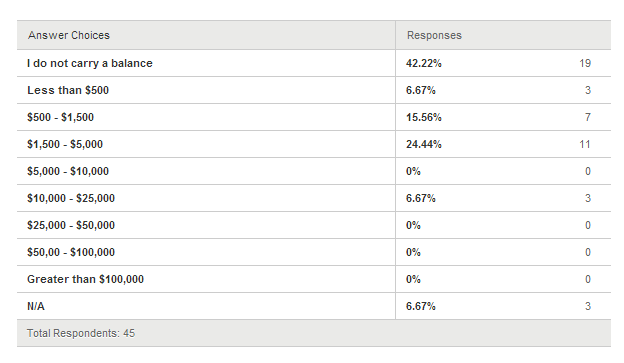This screenshot has width=624, height=363.
Task: Select the '$25,000 - $50,000' answer choice
Action: coord(71,225)
